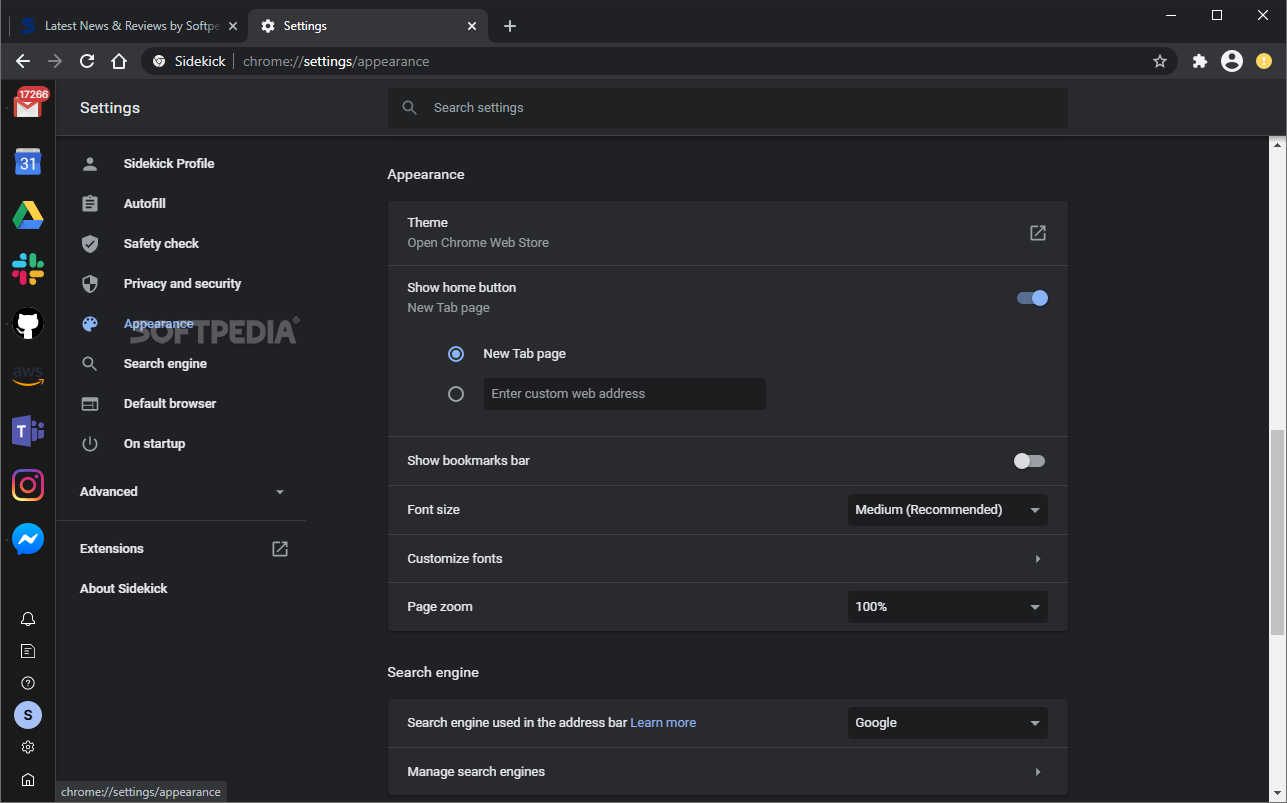Go back with the back arrow
Viewport: 1287px width, 803px height.
click(23, 61)
